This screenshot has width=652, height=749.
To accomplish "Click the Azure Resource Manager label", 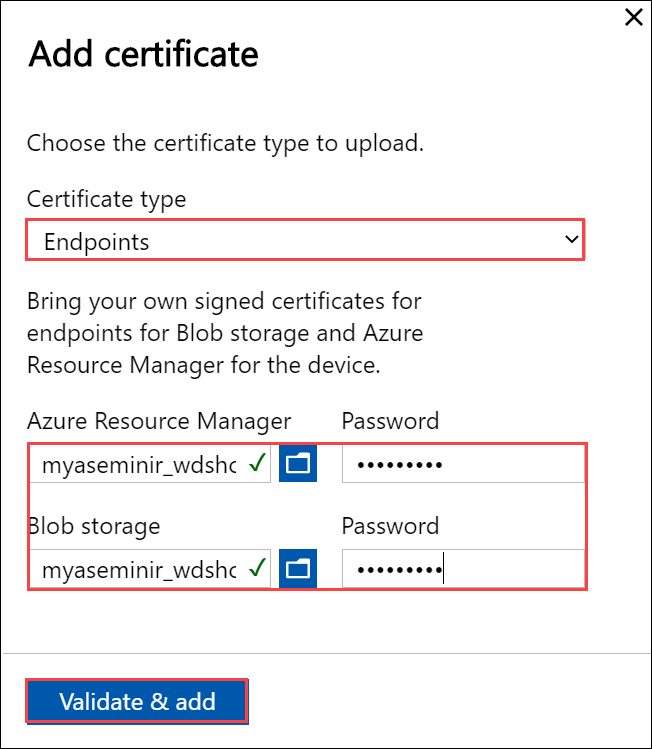I will coord(159,421).
